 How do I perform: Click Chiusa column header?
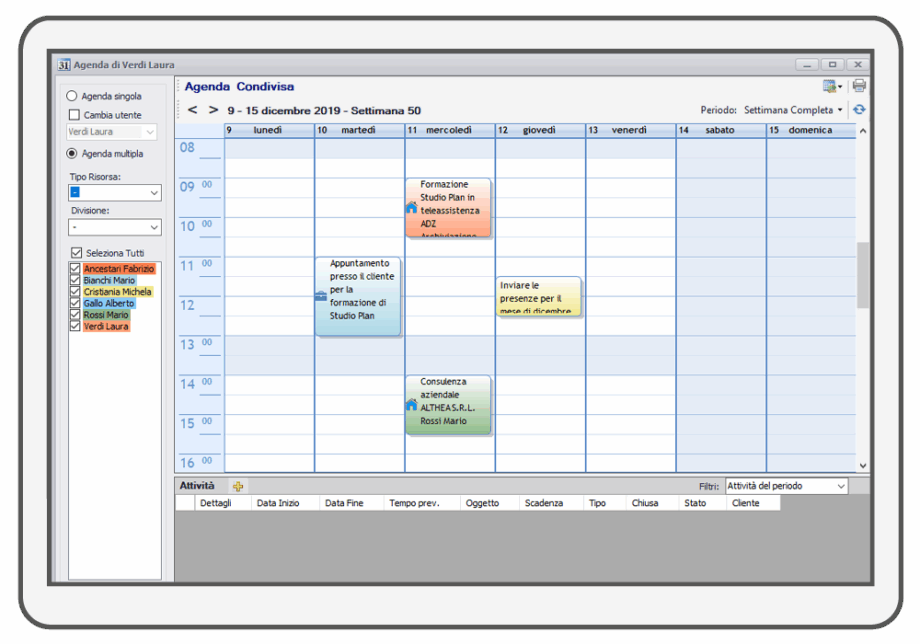click(652, 503)
